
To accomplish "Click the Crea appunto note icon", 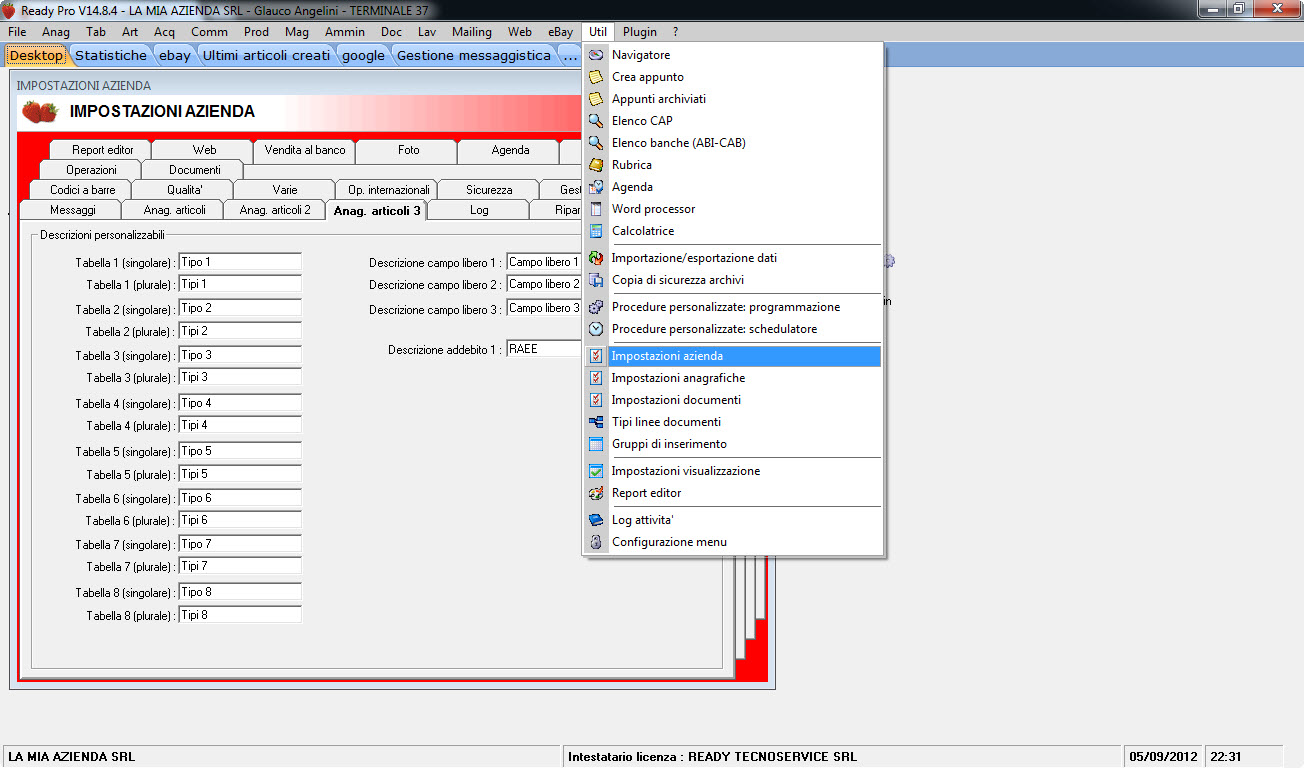I will 596,77.
